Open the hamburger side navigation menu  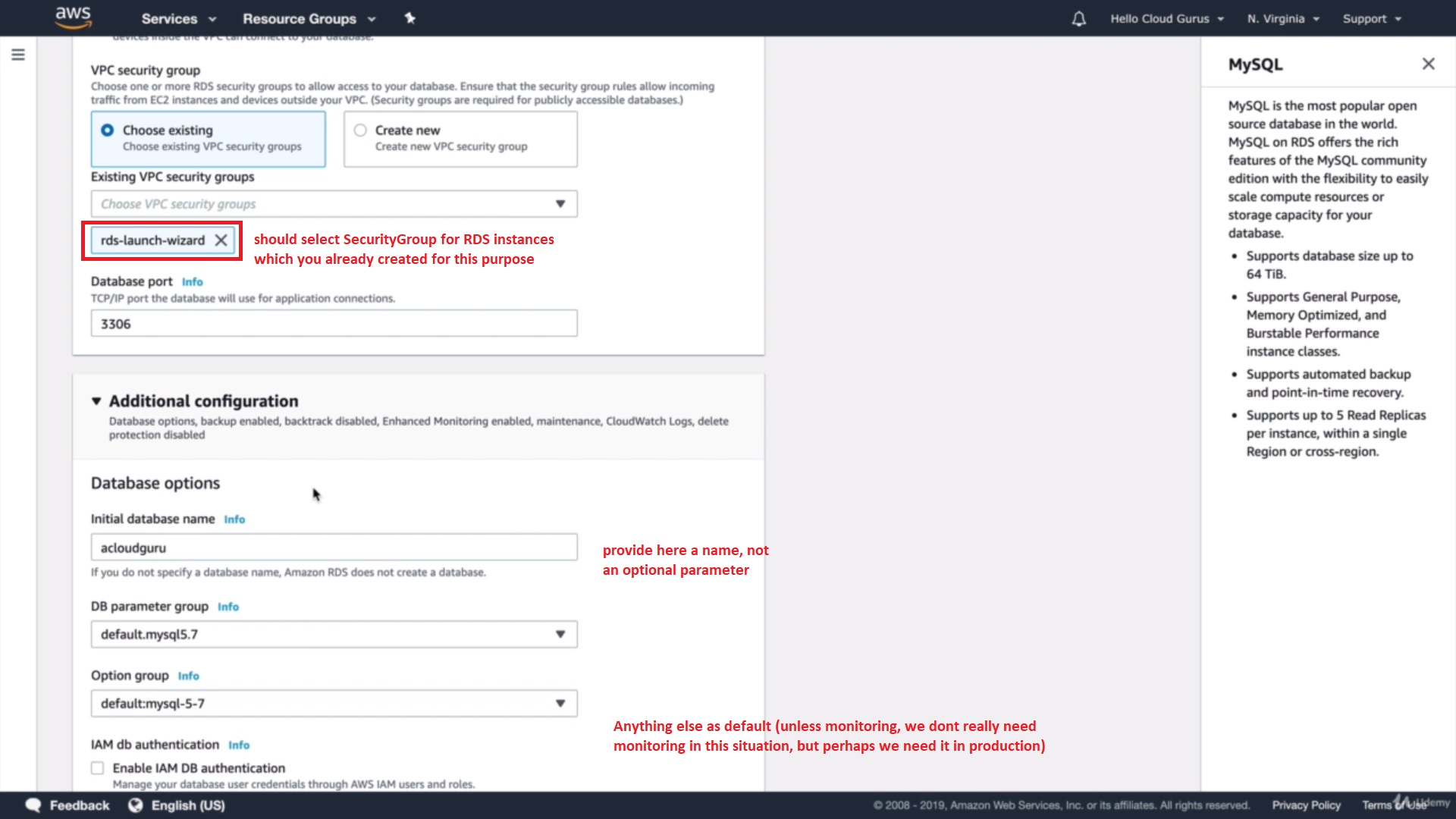coord(18,55)
